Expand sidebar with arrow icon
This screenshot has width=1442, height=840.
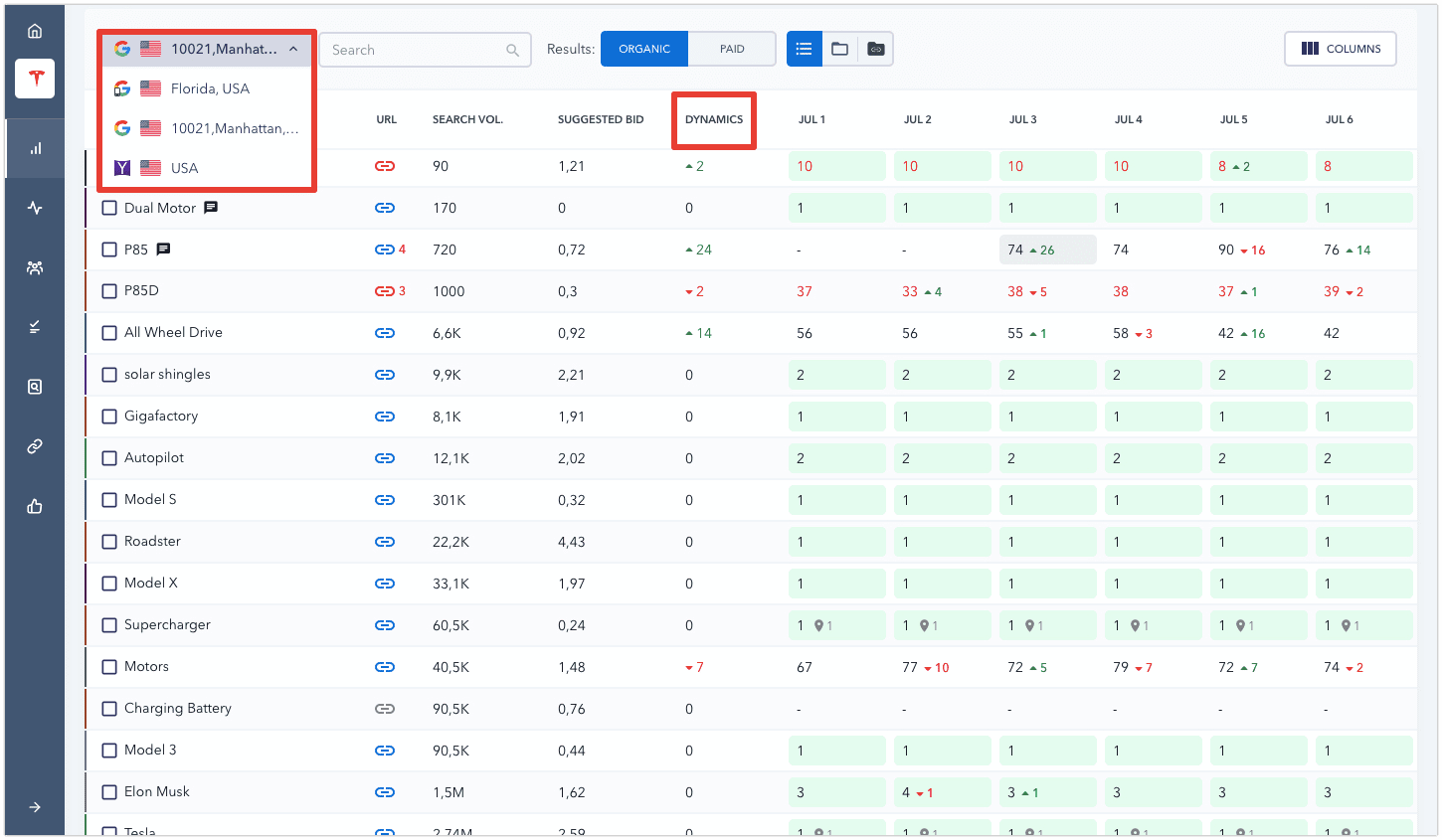35,807
